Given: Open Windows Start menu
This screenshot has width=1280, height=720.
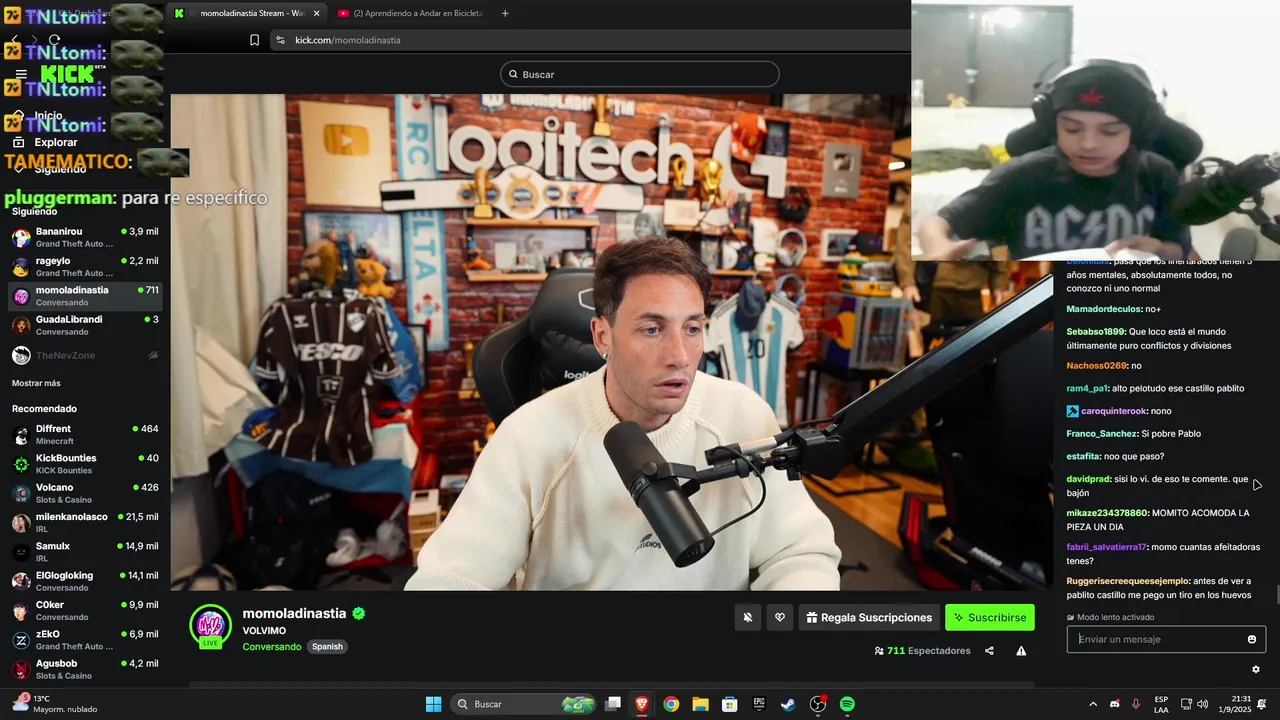Looking at the screenshot, I should [433, 704].
